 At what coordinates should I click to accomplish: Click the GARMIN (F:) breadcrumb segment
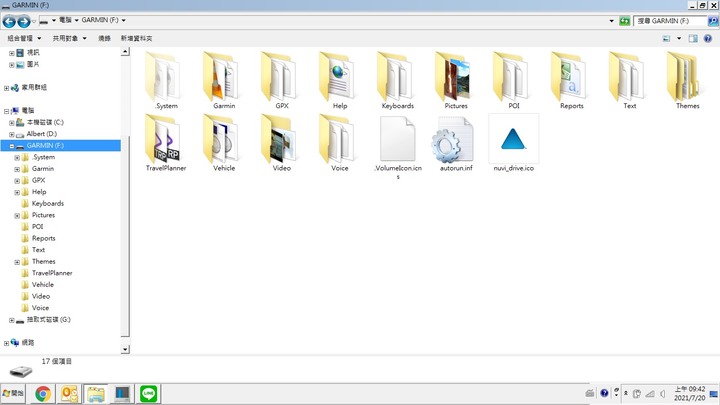[x=100, y=20]
